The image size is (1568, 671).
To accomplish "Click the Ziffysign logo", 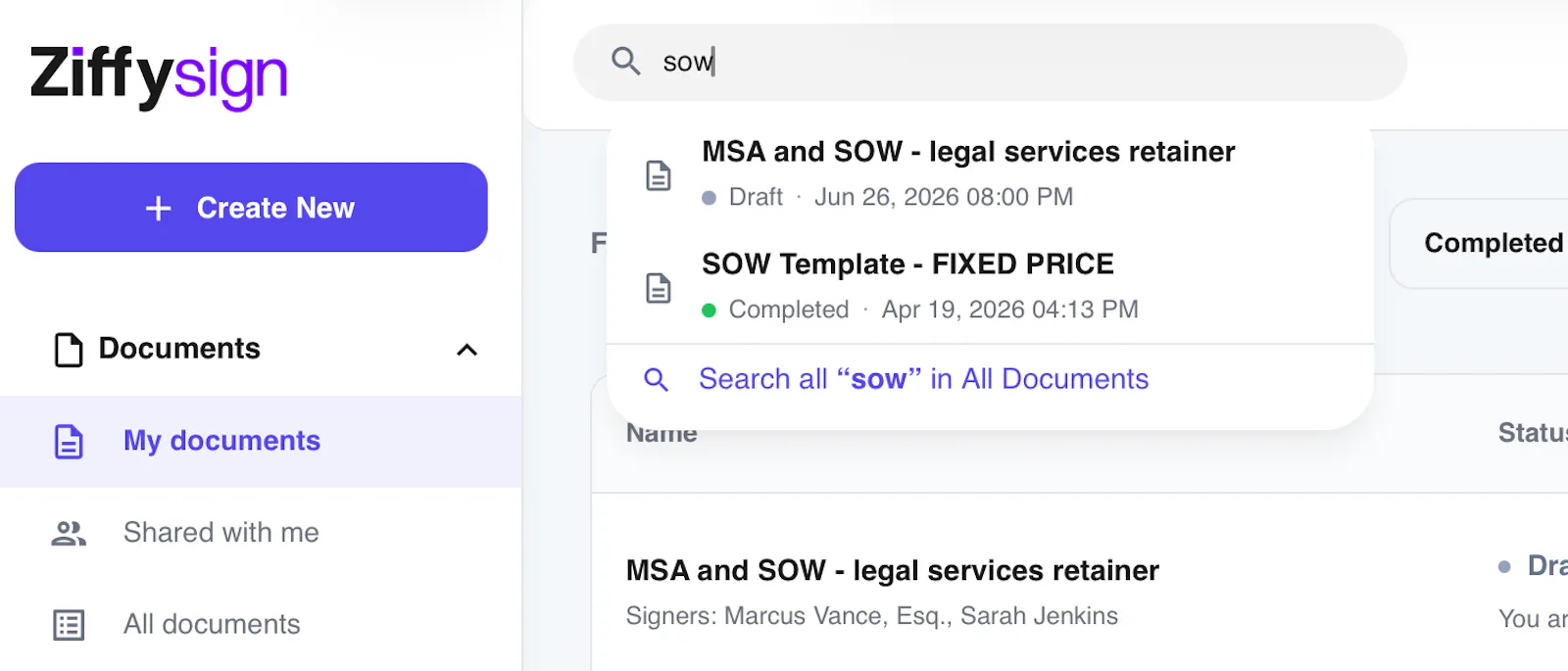I will coord(159,76).
